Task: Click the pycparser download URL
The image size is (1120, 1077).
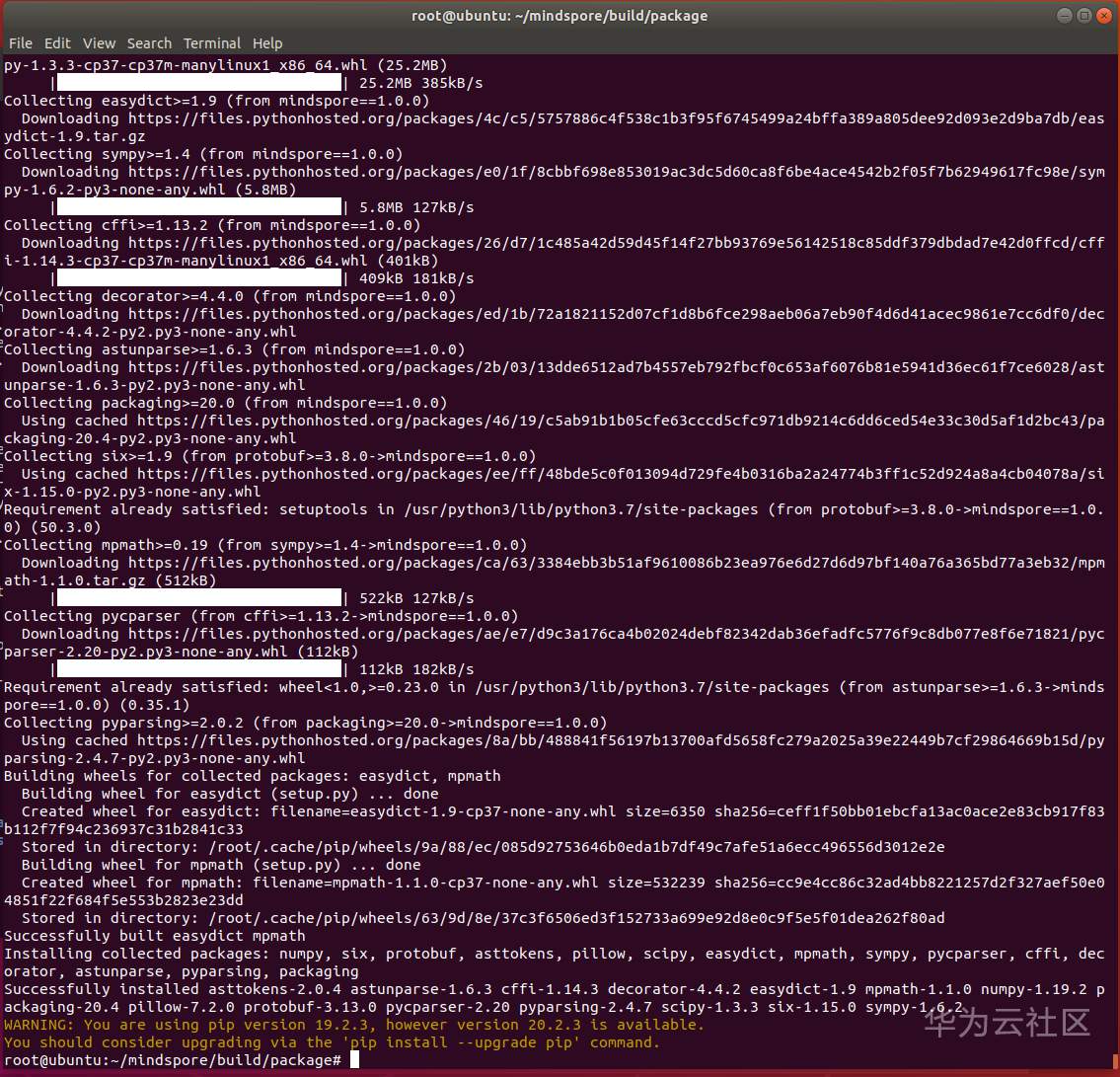Action: (x=554, y=643)
